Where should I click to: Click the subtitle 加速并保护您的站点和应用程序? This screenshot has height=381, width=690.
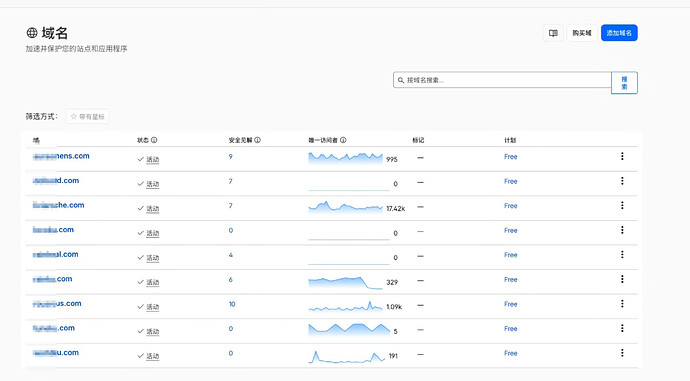[76, 49]
